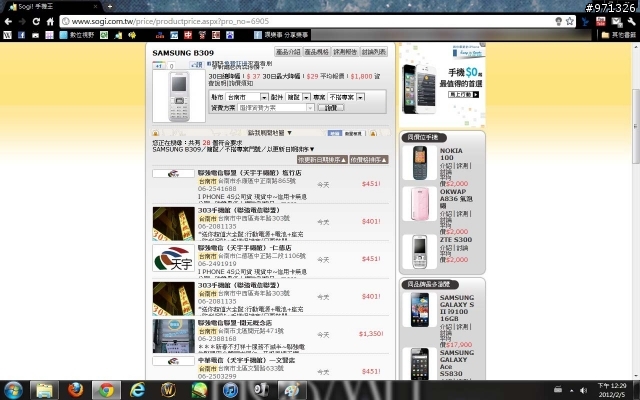Click the 06-2388168 phone number text

click(x=217, y=339)
